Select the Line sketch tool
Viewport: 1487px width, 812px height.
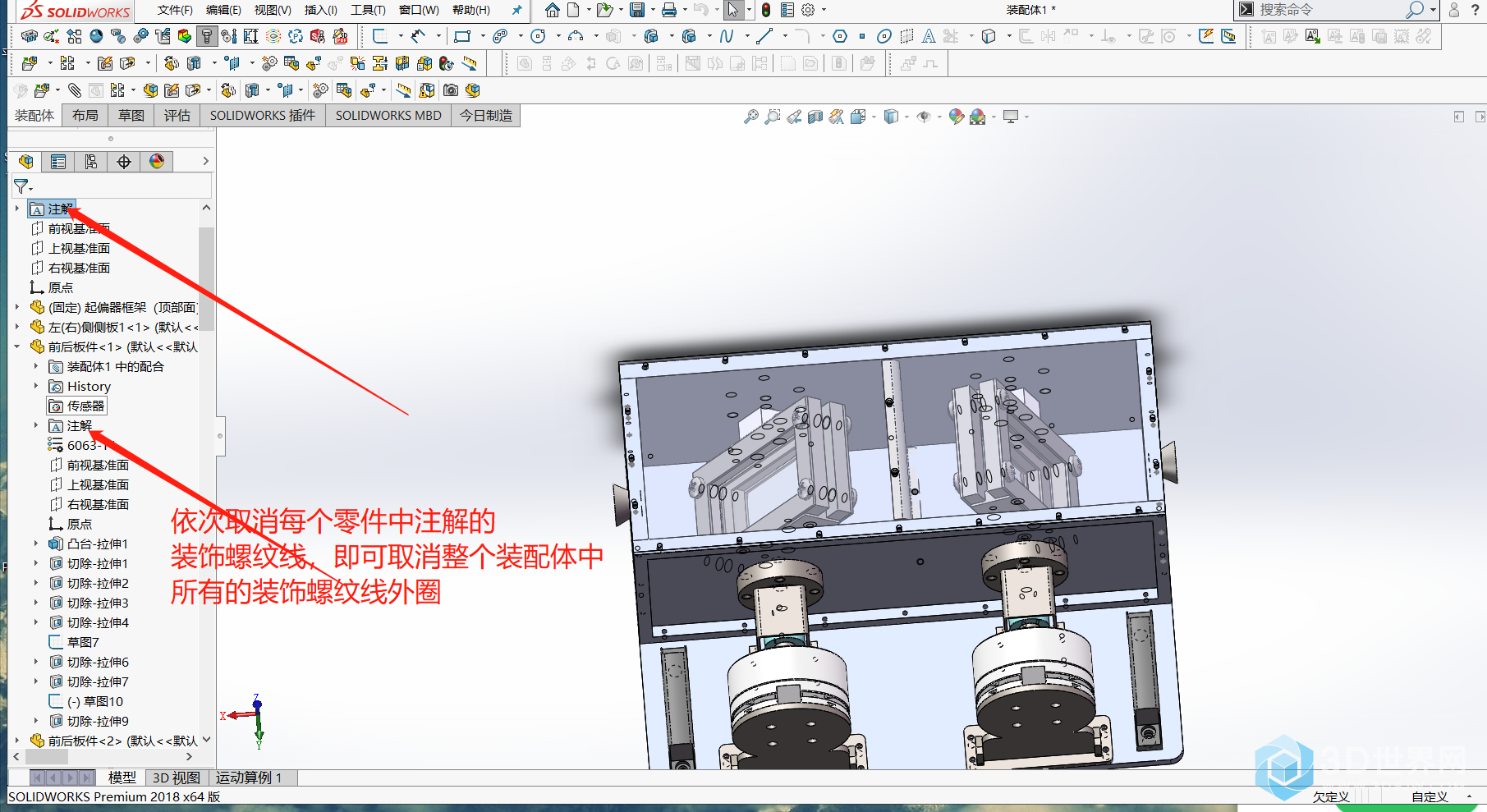(x=764, y=36)
